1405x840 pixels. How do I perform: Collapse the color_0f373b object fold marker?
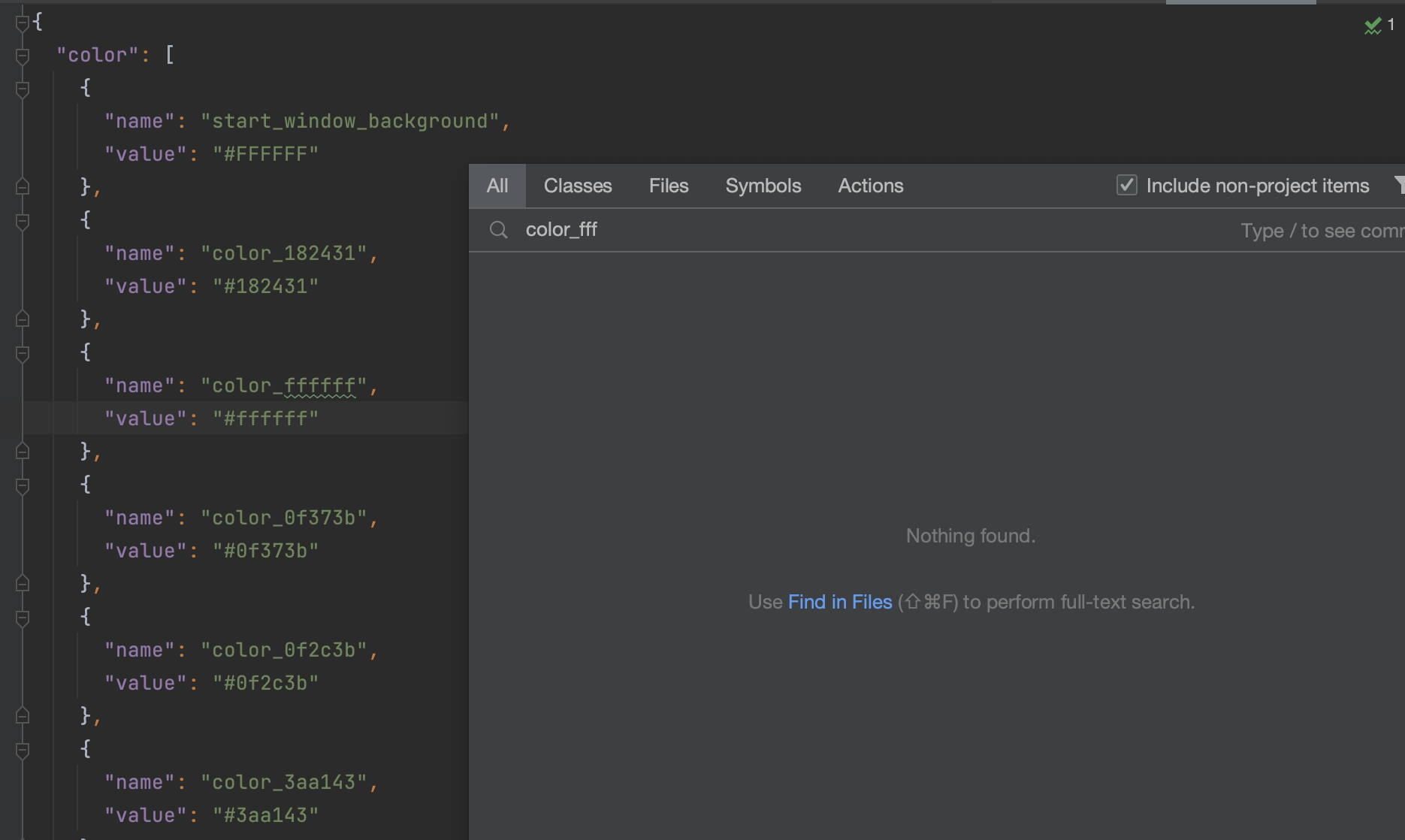click(23, 485)
